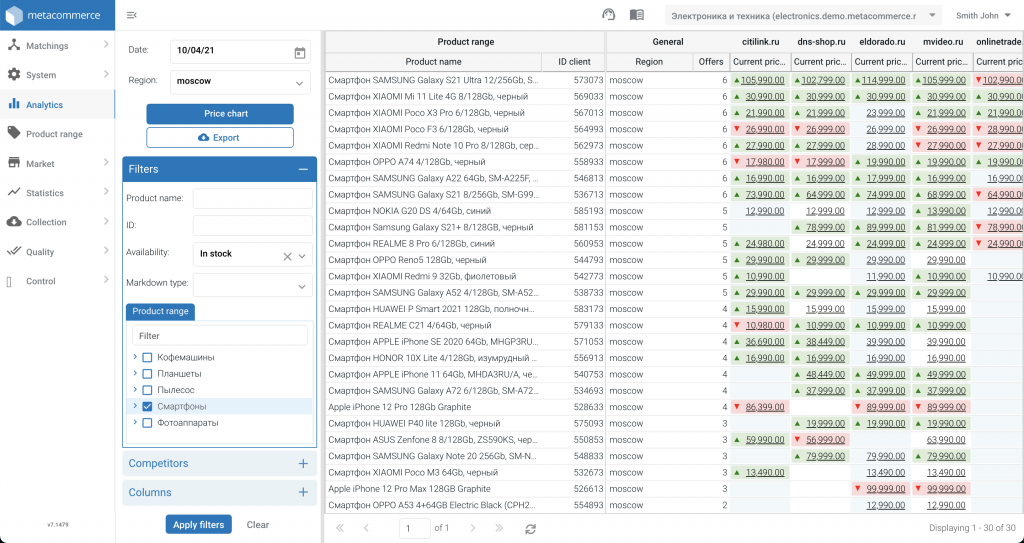Check the Кофемашины checkbox
Image resolution: width=1024 pixels, height=543 pixels.
click(x=147, y=357)
